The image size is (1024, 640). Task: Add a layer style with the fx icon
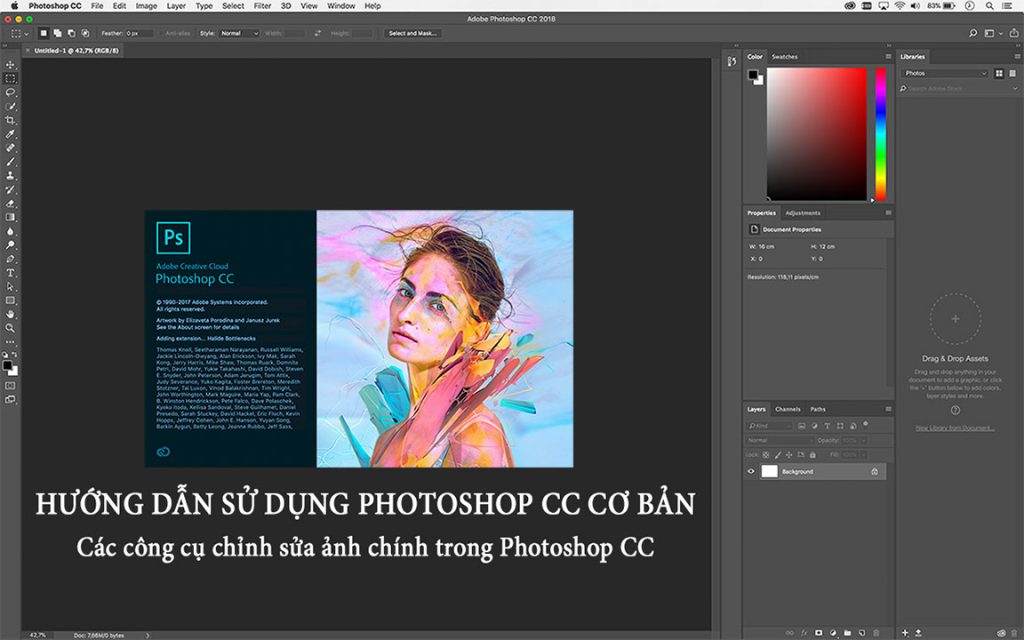tap(806, 632)
